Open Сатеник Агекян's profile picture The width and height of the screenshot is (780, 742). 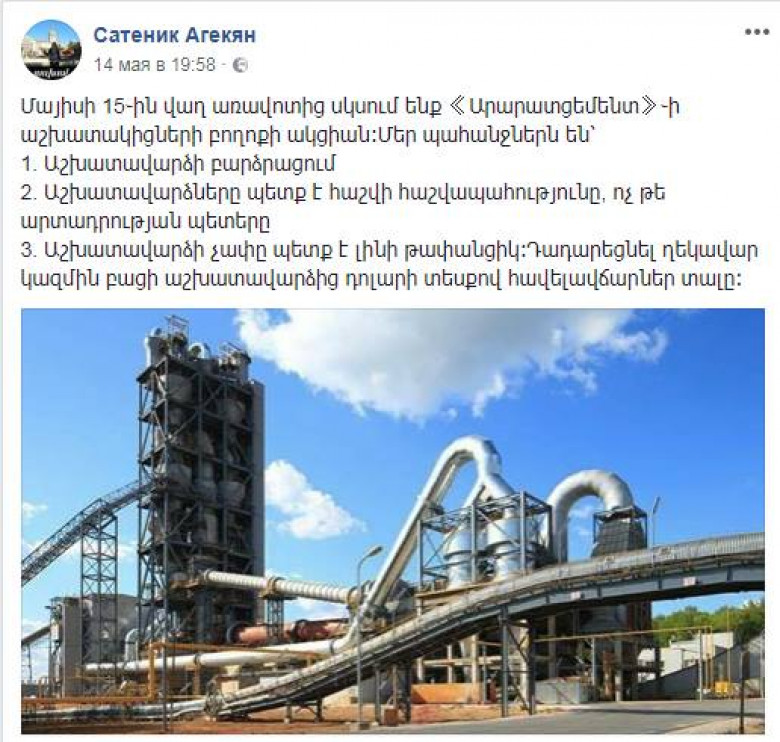(x=51, y=50)
